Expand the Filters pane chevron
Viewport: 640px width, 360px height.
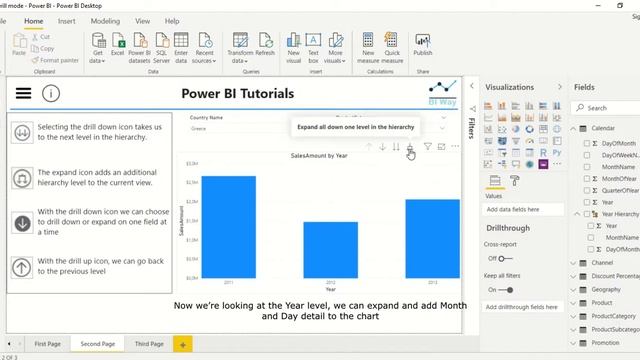(472, 86)
